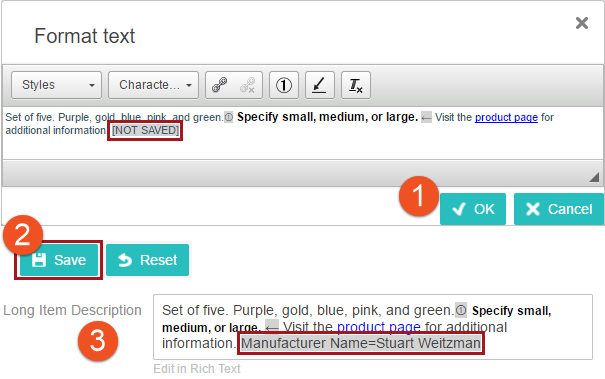605x379 pixels.
Task: Click the Cancel button
Action: [559, 209]
